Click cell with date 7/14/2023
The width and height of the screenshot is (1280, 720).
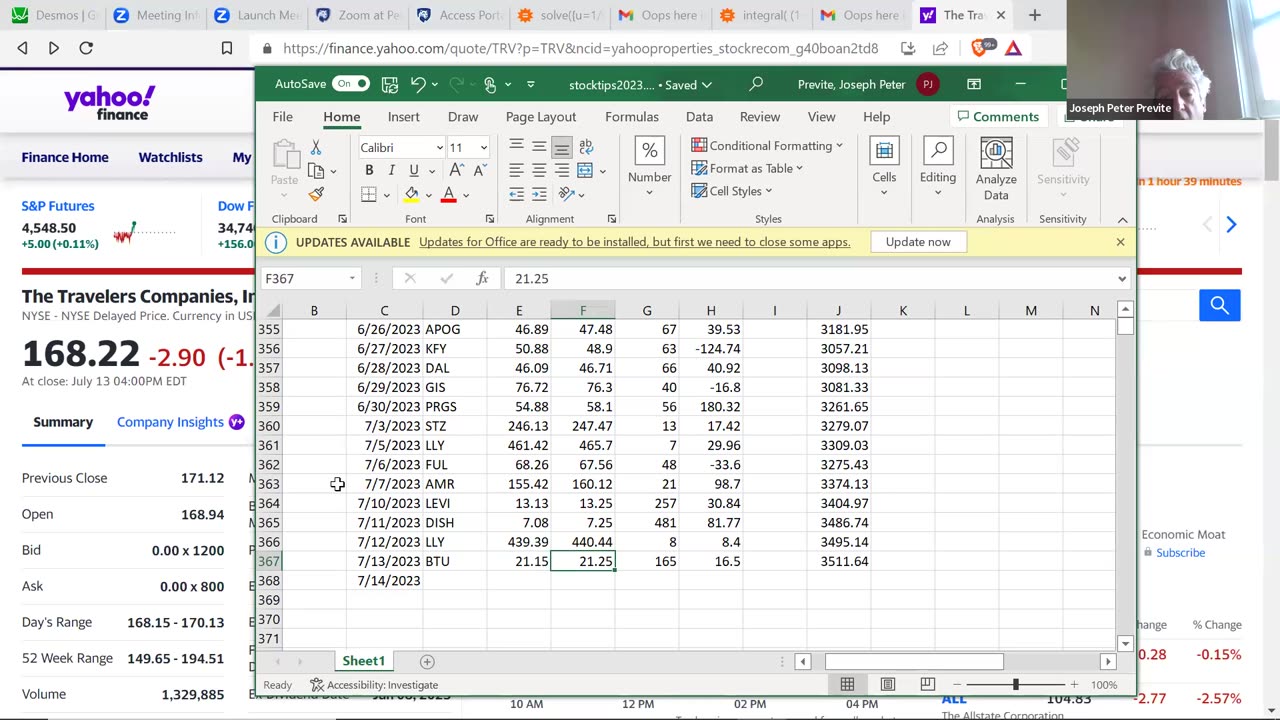coord(384,581)
